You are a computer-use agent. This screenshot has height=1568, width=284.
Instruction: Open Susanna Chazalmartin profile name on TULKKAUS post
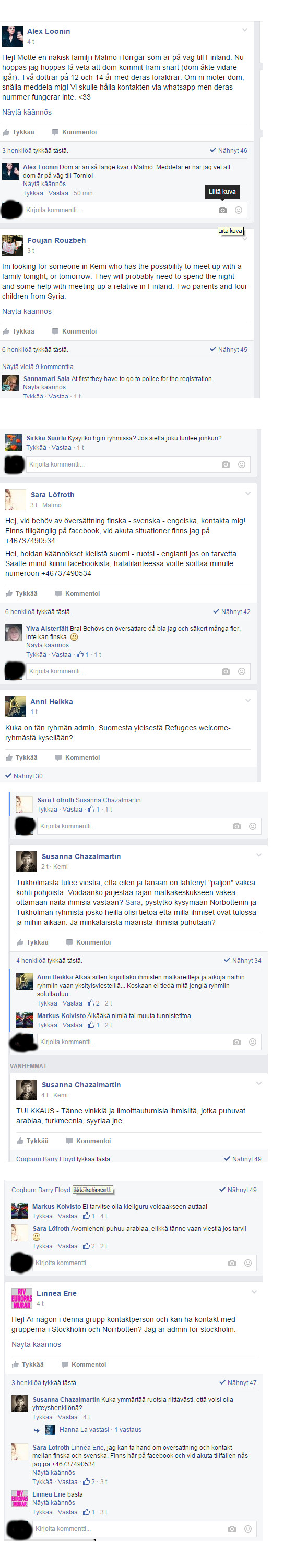pyautogui.click(x=81, y=1085)
